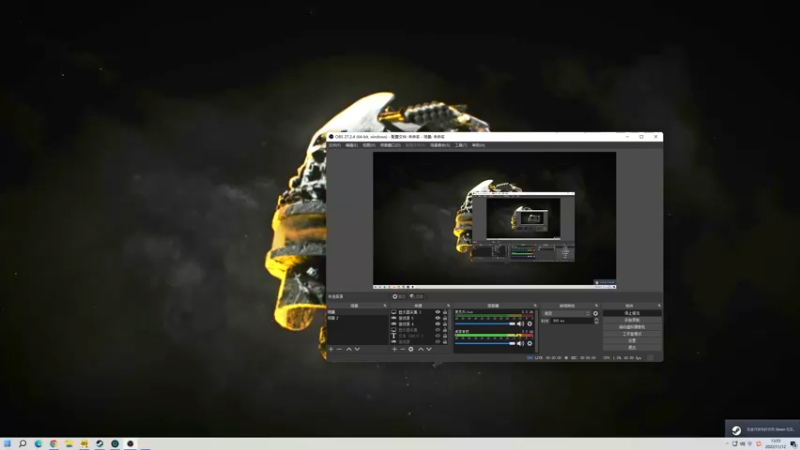
Task: Click the Filters button above the docks
Action: pyautogui.click(x=416, y=296)
